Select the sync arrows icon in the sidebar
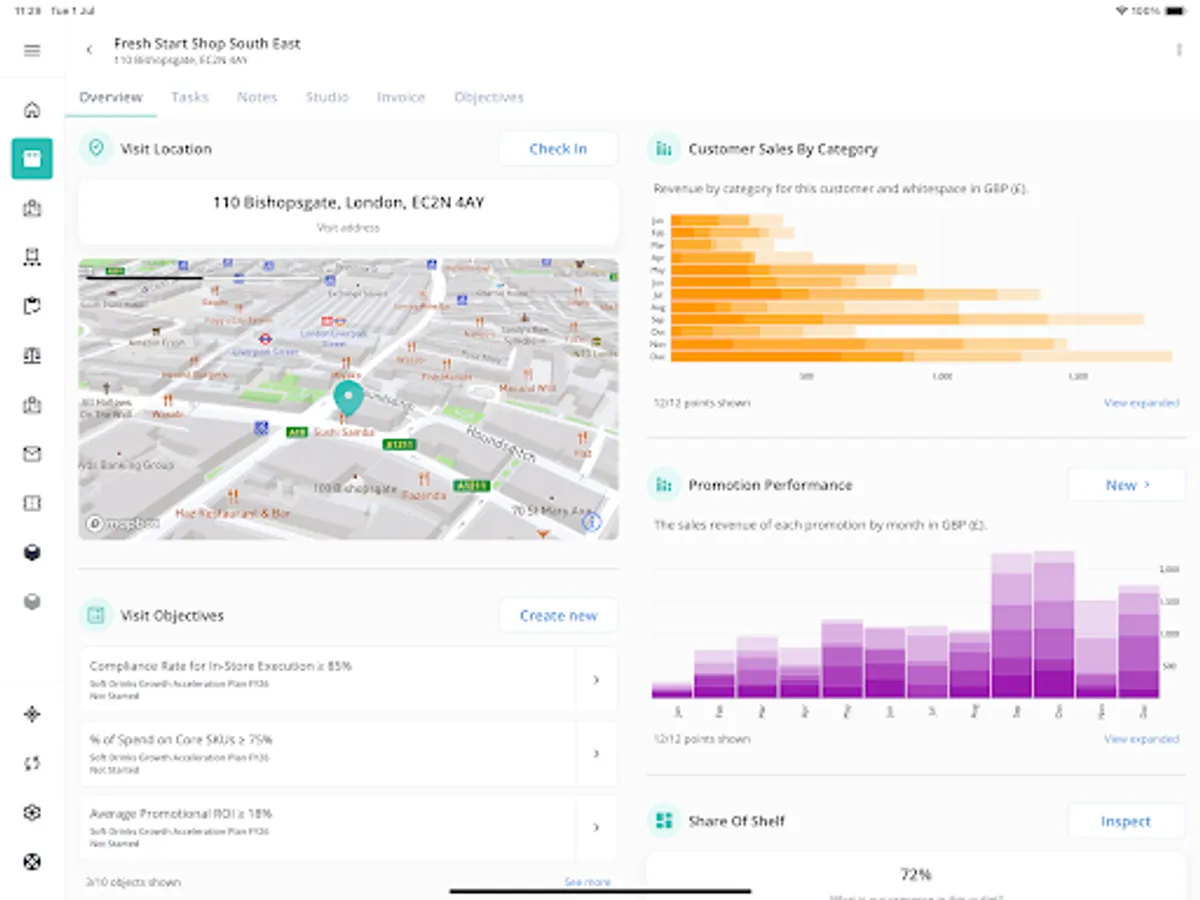Viewport: 1200px width, 900px height. coord(31,763)
